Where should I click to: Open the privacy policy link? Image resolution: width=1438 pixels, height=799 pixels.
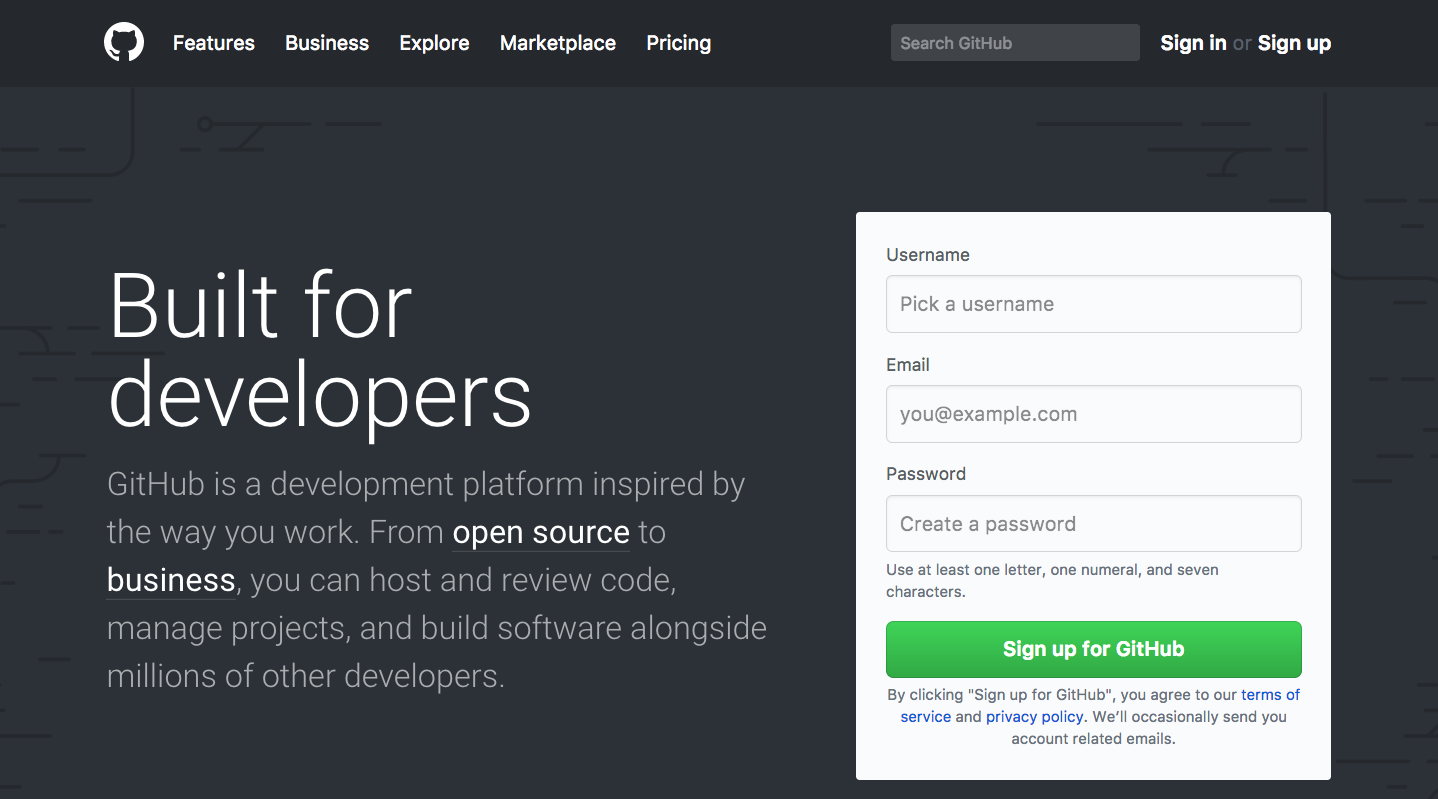click(1035, 717)
